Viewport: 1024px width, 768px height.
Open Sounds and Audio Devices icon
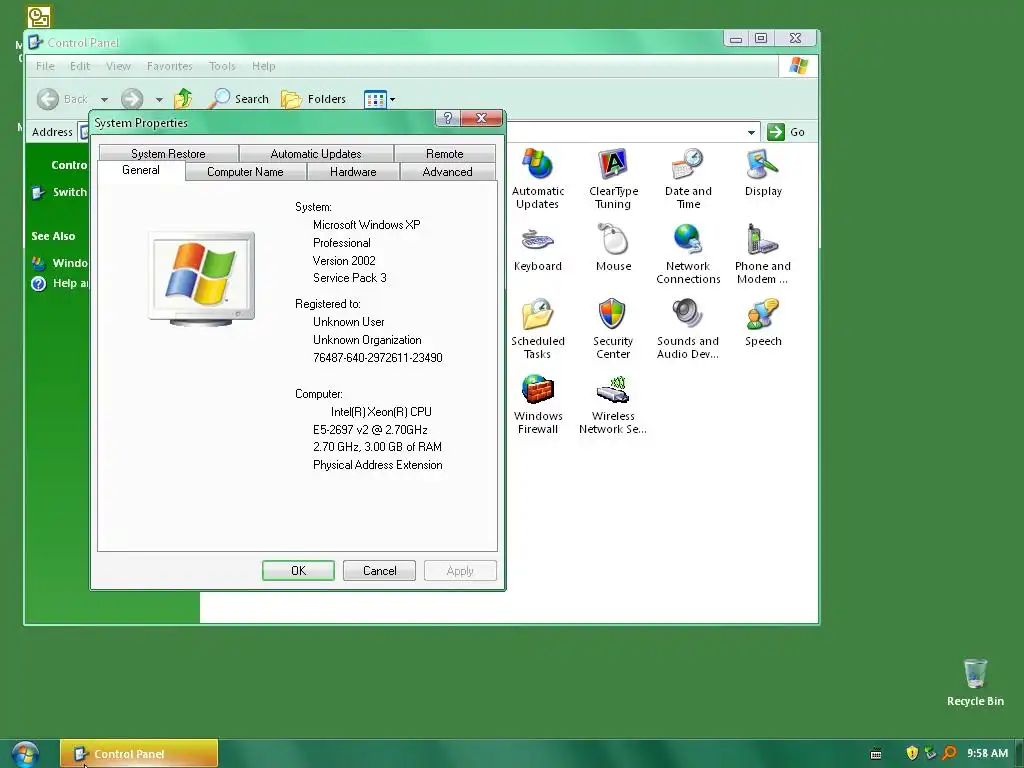pos(688,328)
